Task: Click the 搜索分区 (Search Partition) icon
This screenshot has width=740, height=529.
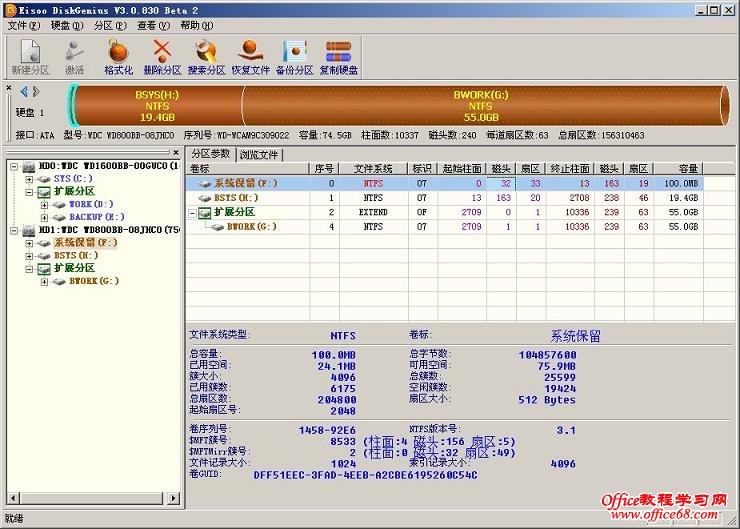Action: tap(206, 56)
